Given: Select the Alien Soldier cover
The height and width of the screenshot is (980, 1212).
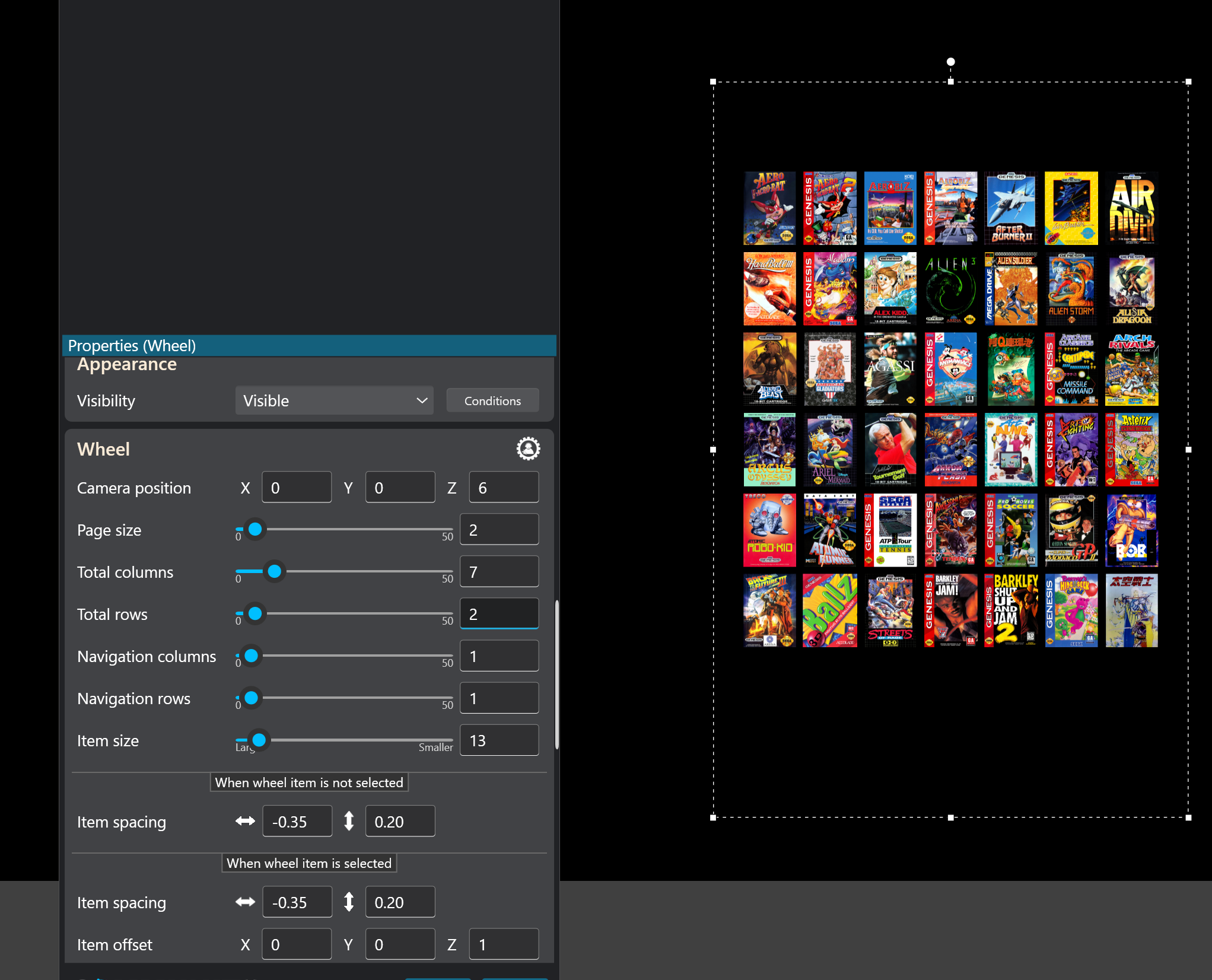Looking at the screenshot, I should tap(1011, 289).
